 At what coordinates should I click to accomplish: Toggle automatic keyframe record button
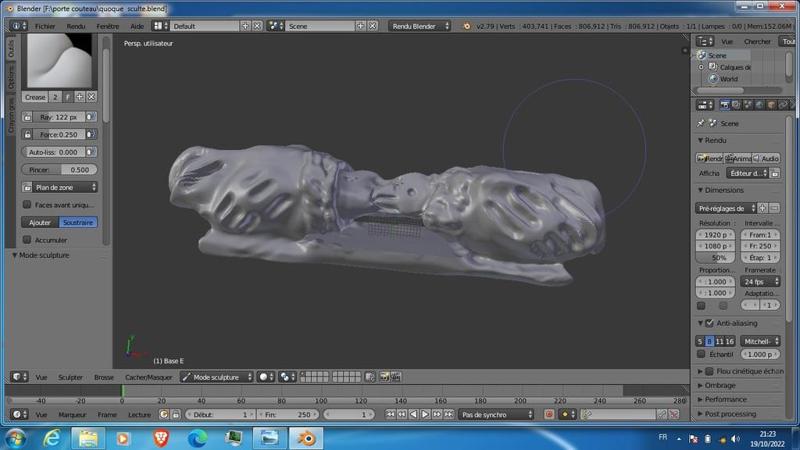pyautogui.click(x=549, y=414)
